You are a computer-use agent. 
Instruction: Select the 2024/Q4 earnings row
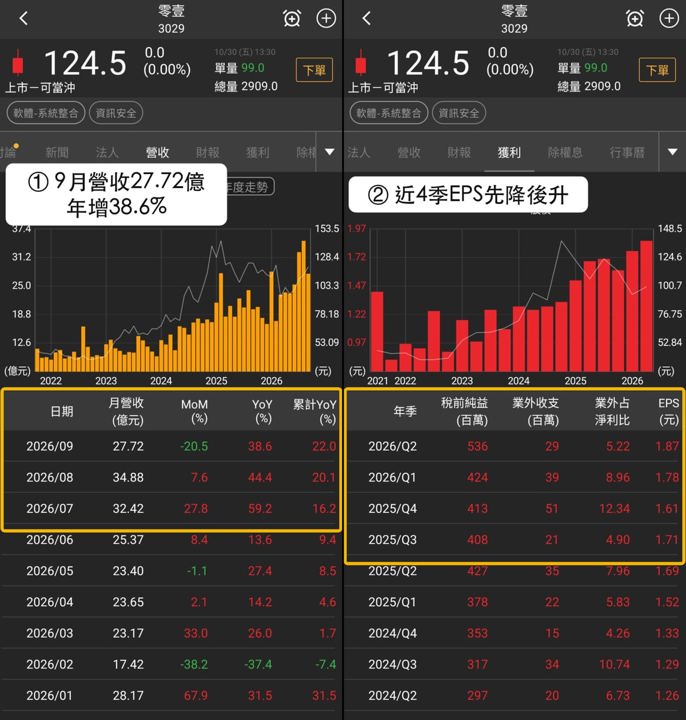(515, 633)
